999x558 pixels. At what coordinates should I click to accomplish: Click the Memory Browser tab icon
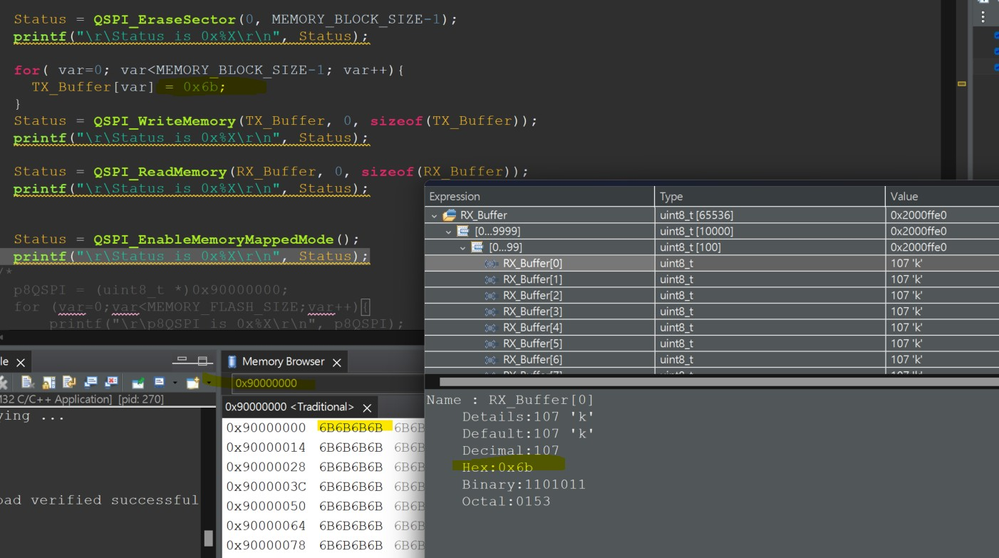click(231, 362)
